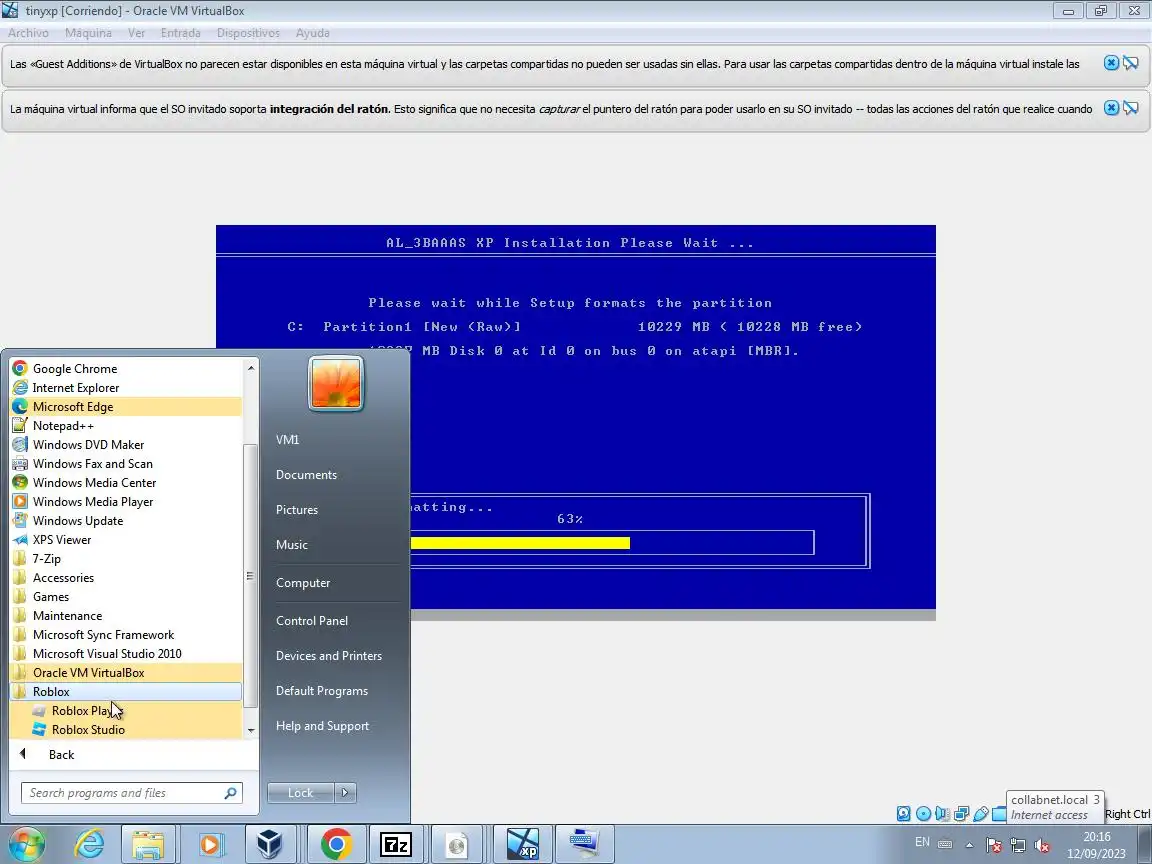Open the Dispositivos menu
This screenshot has height=864, width=1152.
[248, 33]
